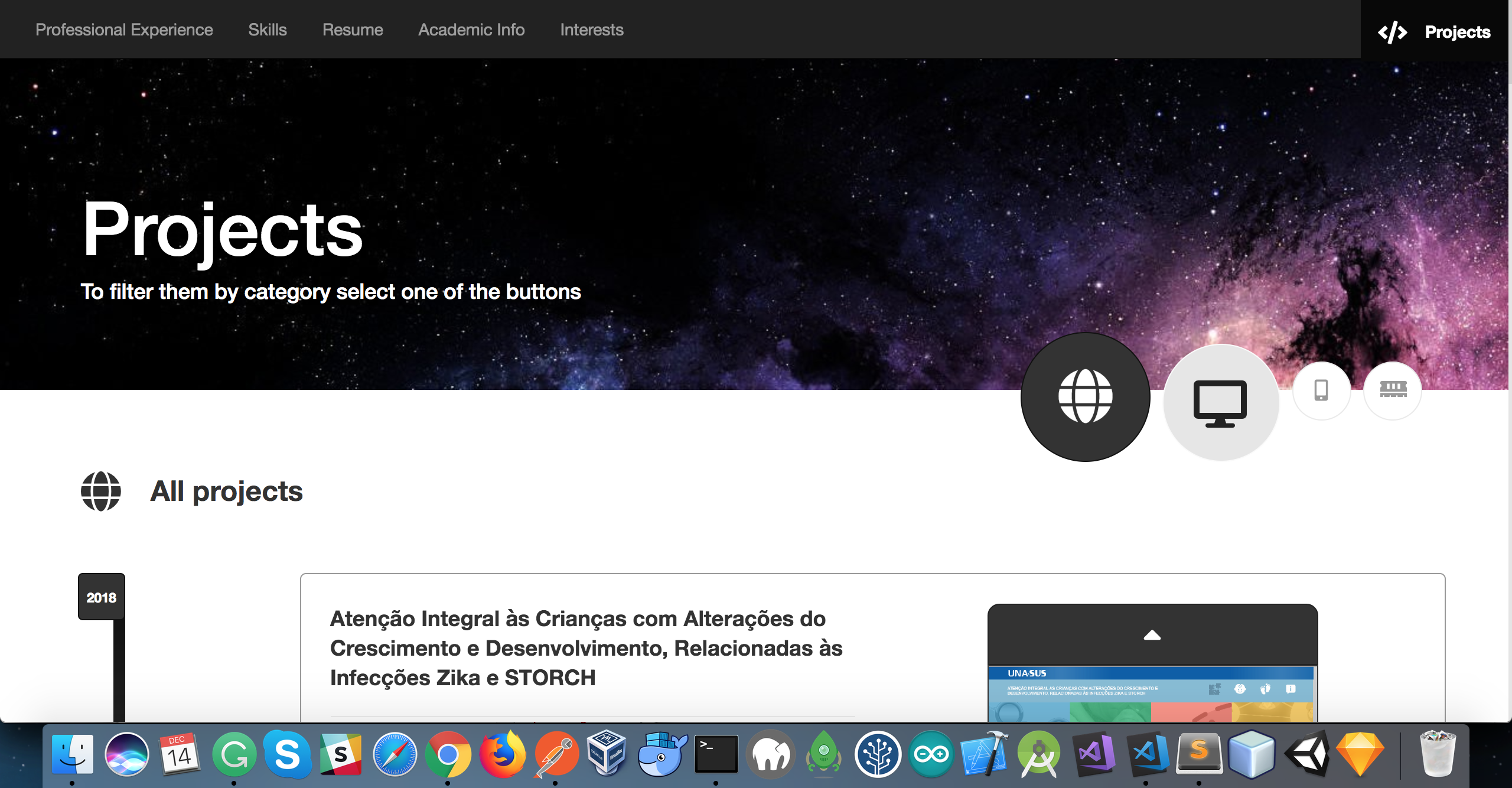The height and width of the screenshot is (788, 1512).
Task: Select the globe all-projects filter button
Action: click(1085, 396)
